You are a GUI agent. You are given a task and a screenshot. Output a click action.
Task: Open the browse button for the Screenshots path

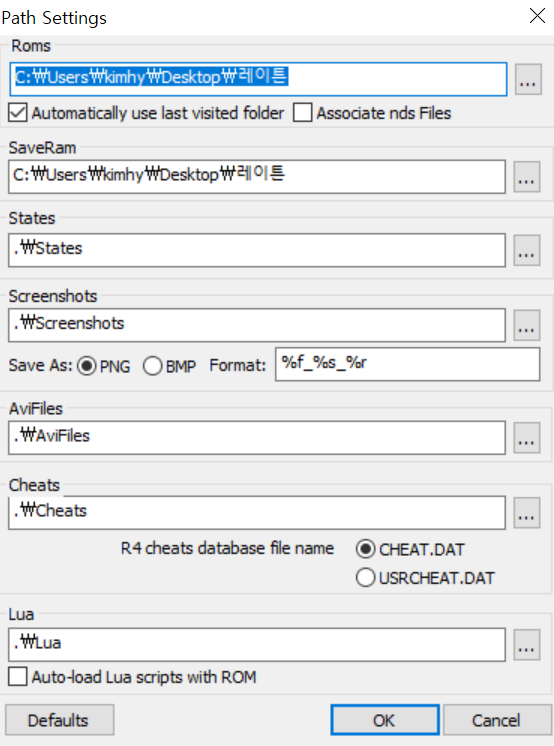tap(526, 325)
